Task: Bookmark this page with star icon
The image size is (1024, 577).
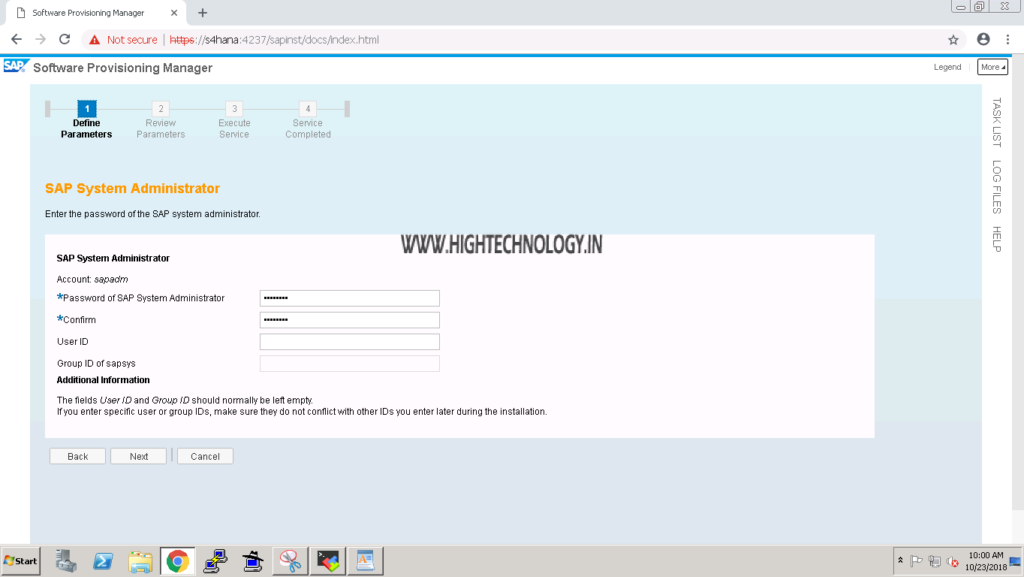Action: 953,40
